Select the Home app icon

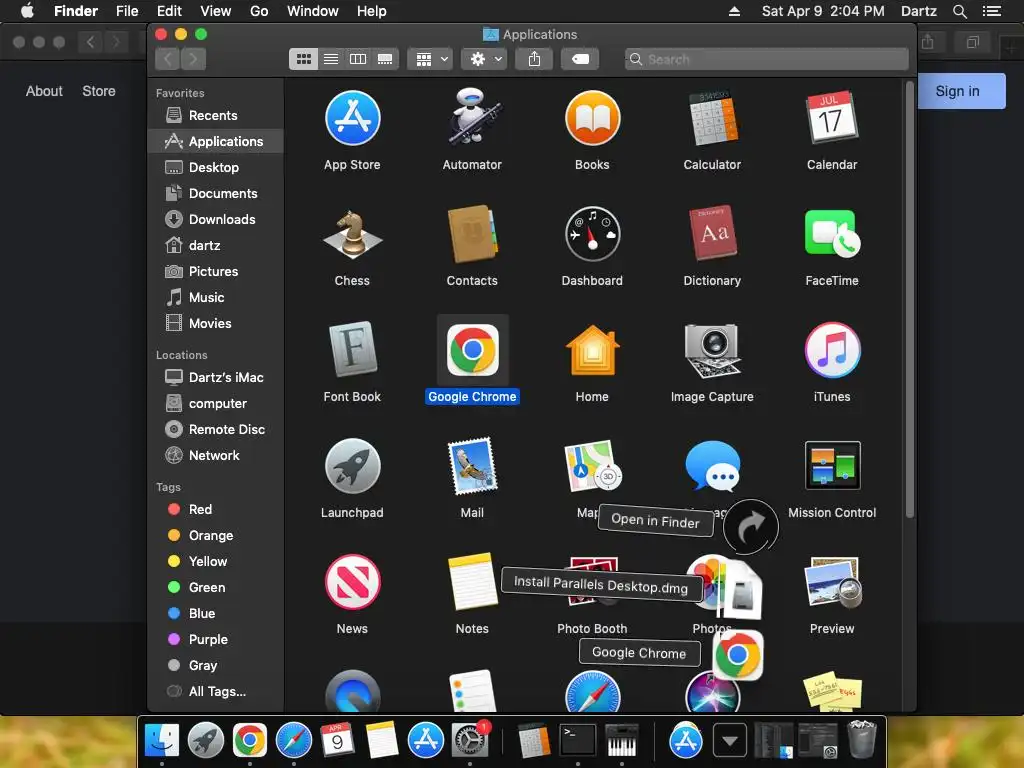pos(592,350)
